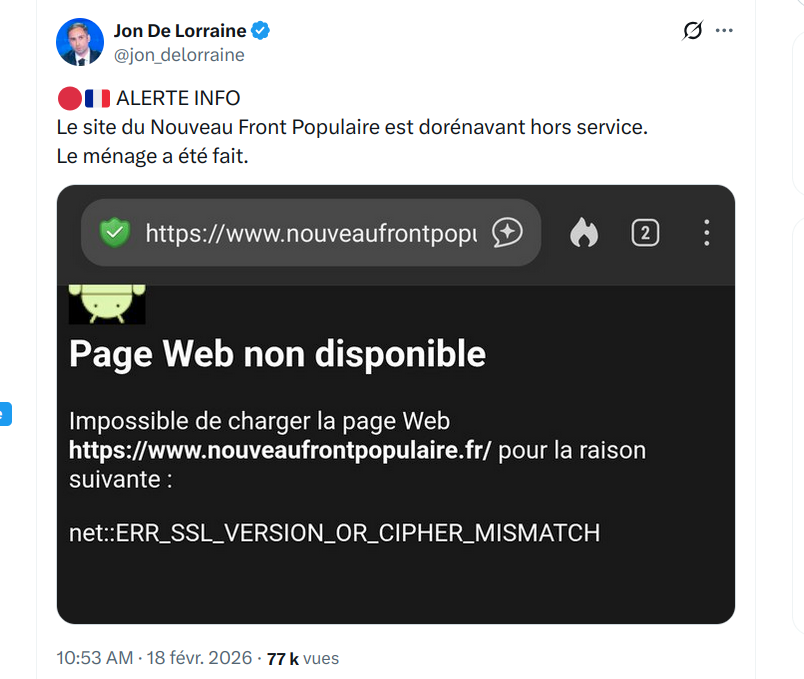The width and height of the screenshot is (804, 679).
Task: Click the French flag emoji in the tweet
Action: [x=97, y=98]
